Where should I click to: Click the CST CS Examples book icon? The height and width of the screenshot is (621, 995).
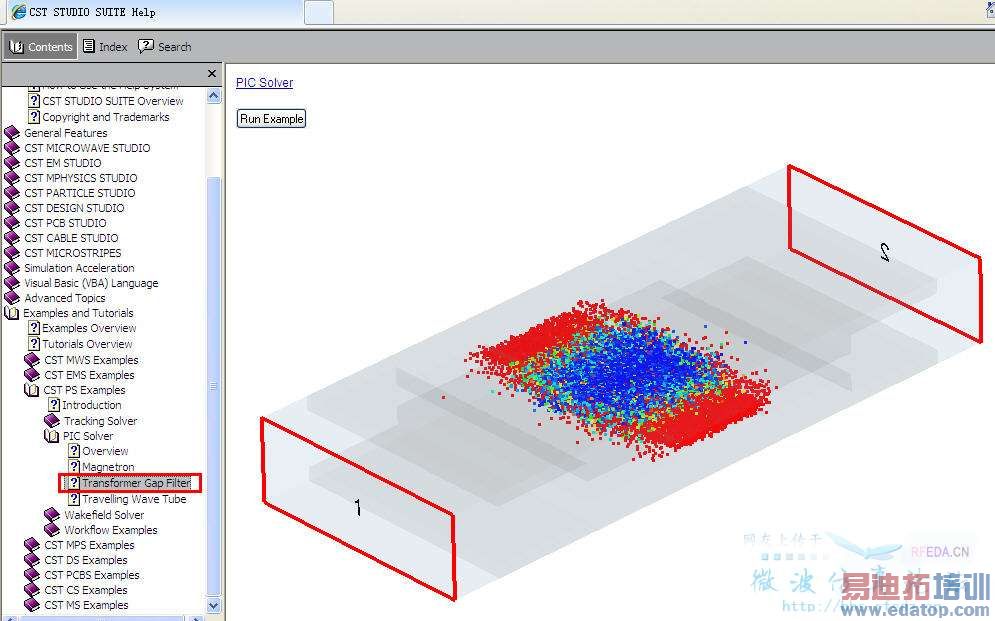(x=32, y=590)
